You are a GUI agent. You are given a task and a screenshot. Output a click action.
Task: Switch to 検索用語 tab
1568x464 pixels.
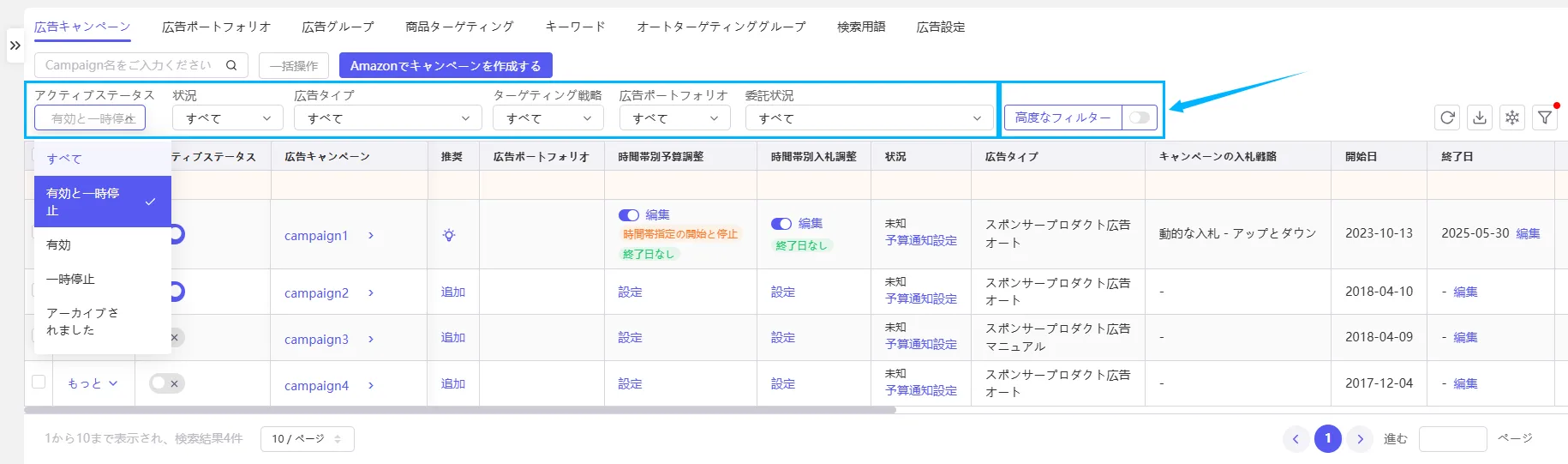pos(861,27)
